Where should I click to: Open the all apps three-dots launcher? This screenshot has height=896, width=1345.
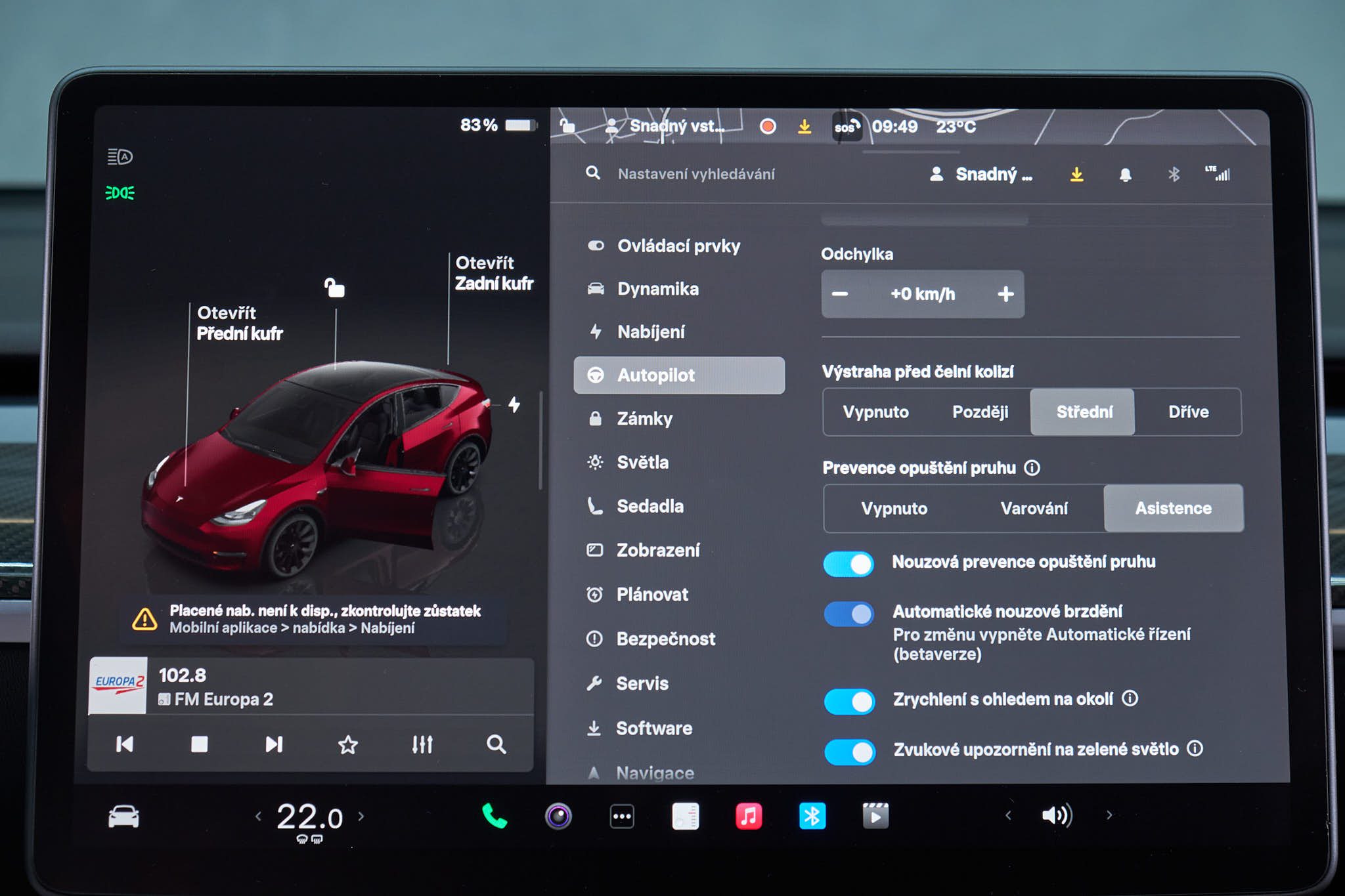pos(622,817)
